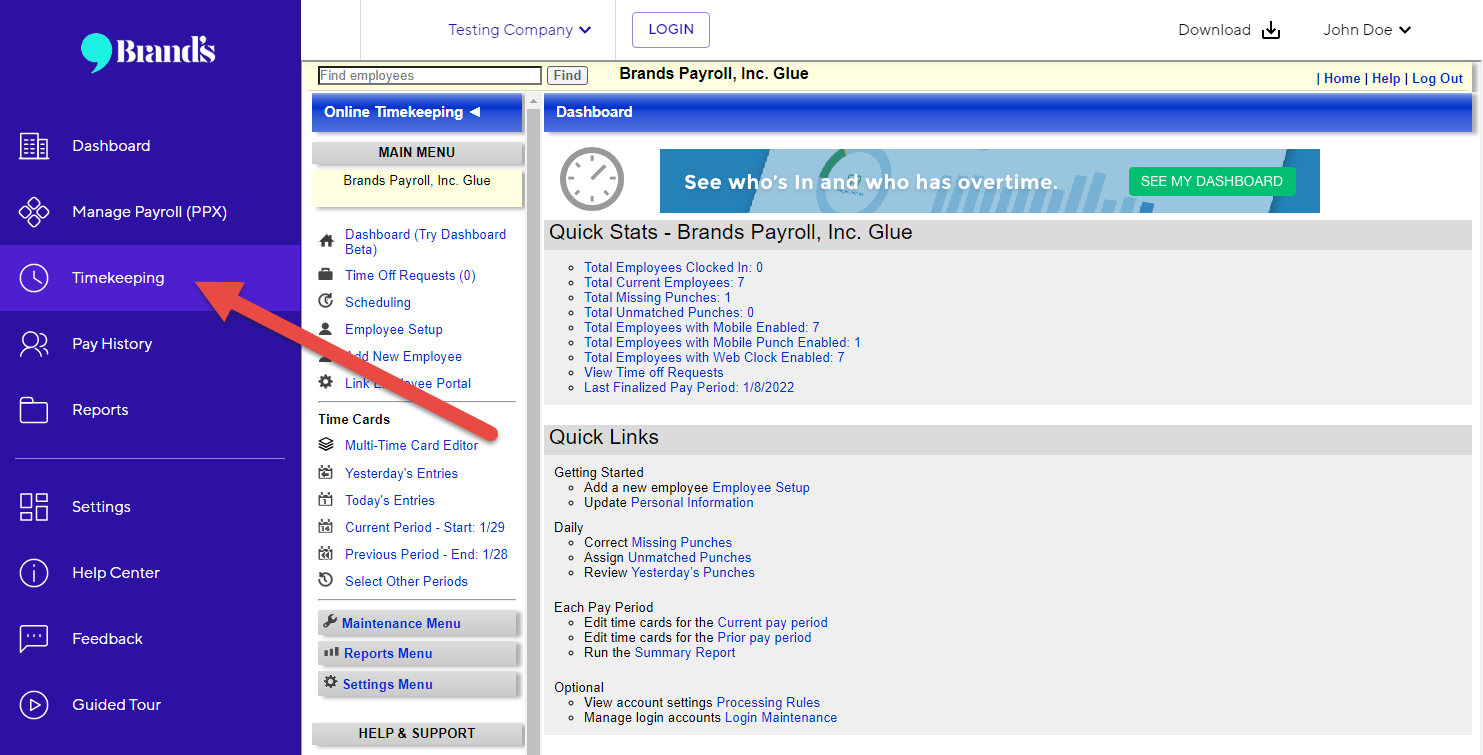Click Employee Setup link under Getting Started
The width and height of the screenshot is (1483, 755).
[x=761, y=487]
